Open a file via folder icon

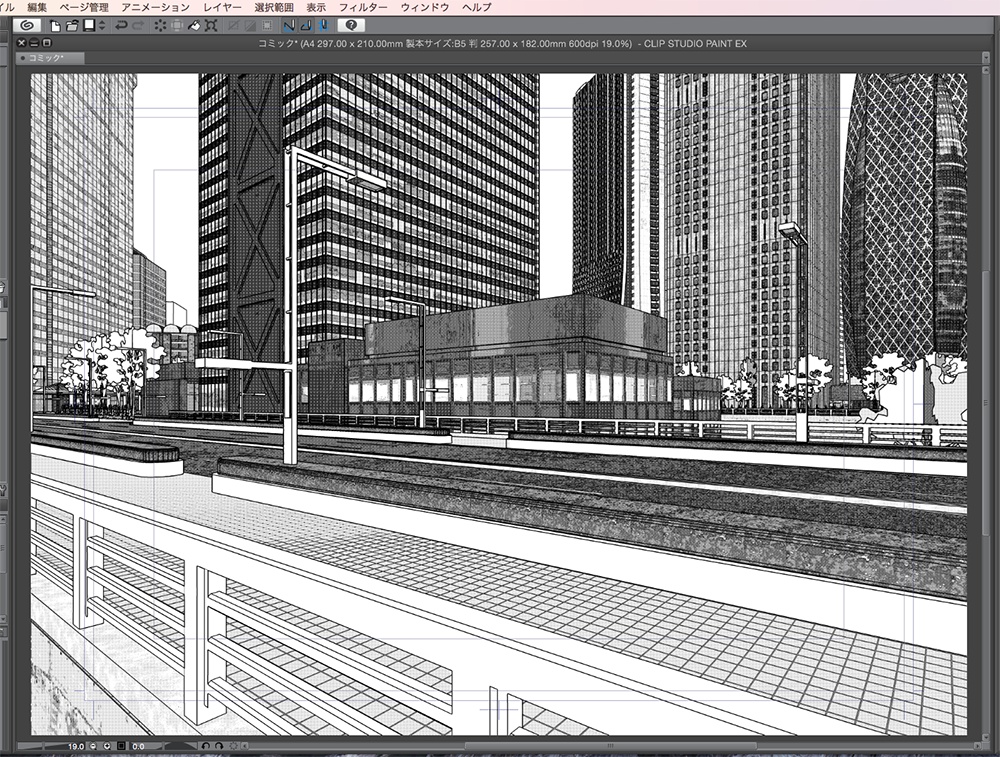click(72, 26)
